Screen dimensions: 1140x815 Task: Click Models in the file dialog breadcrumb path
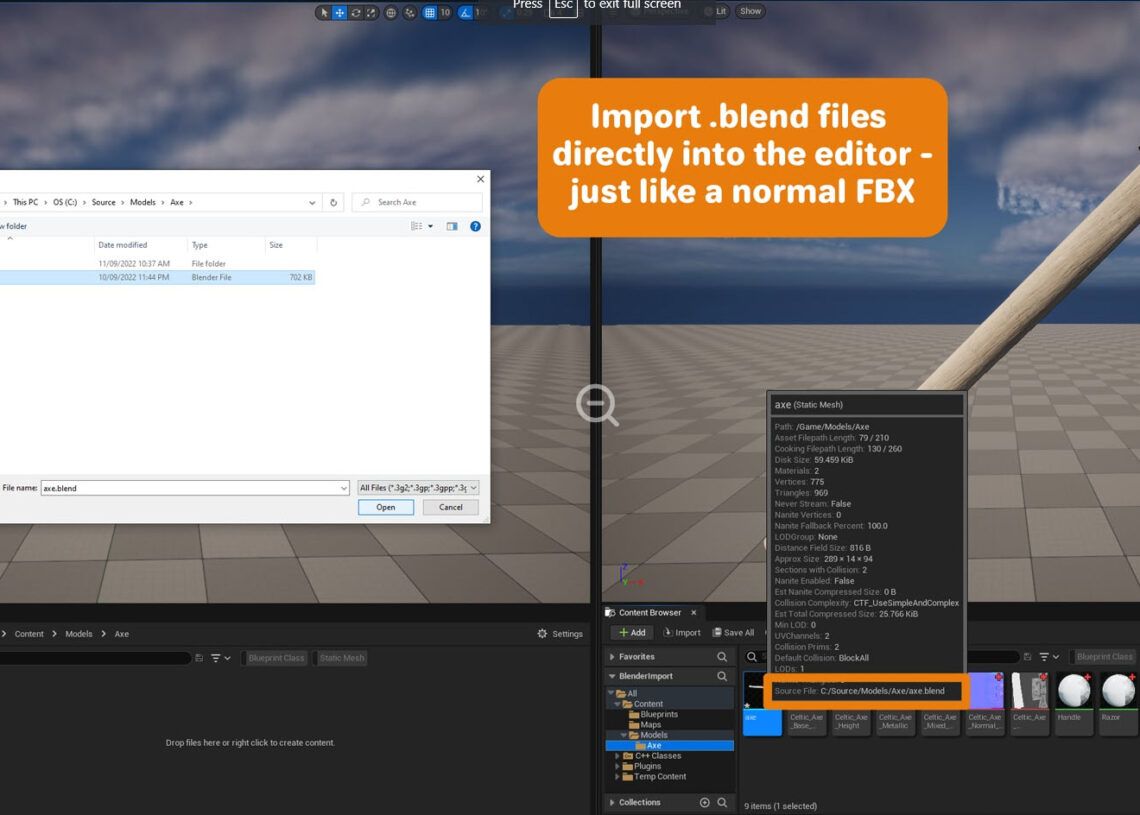145,202
